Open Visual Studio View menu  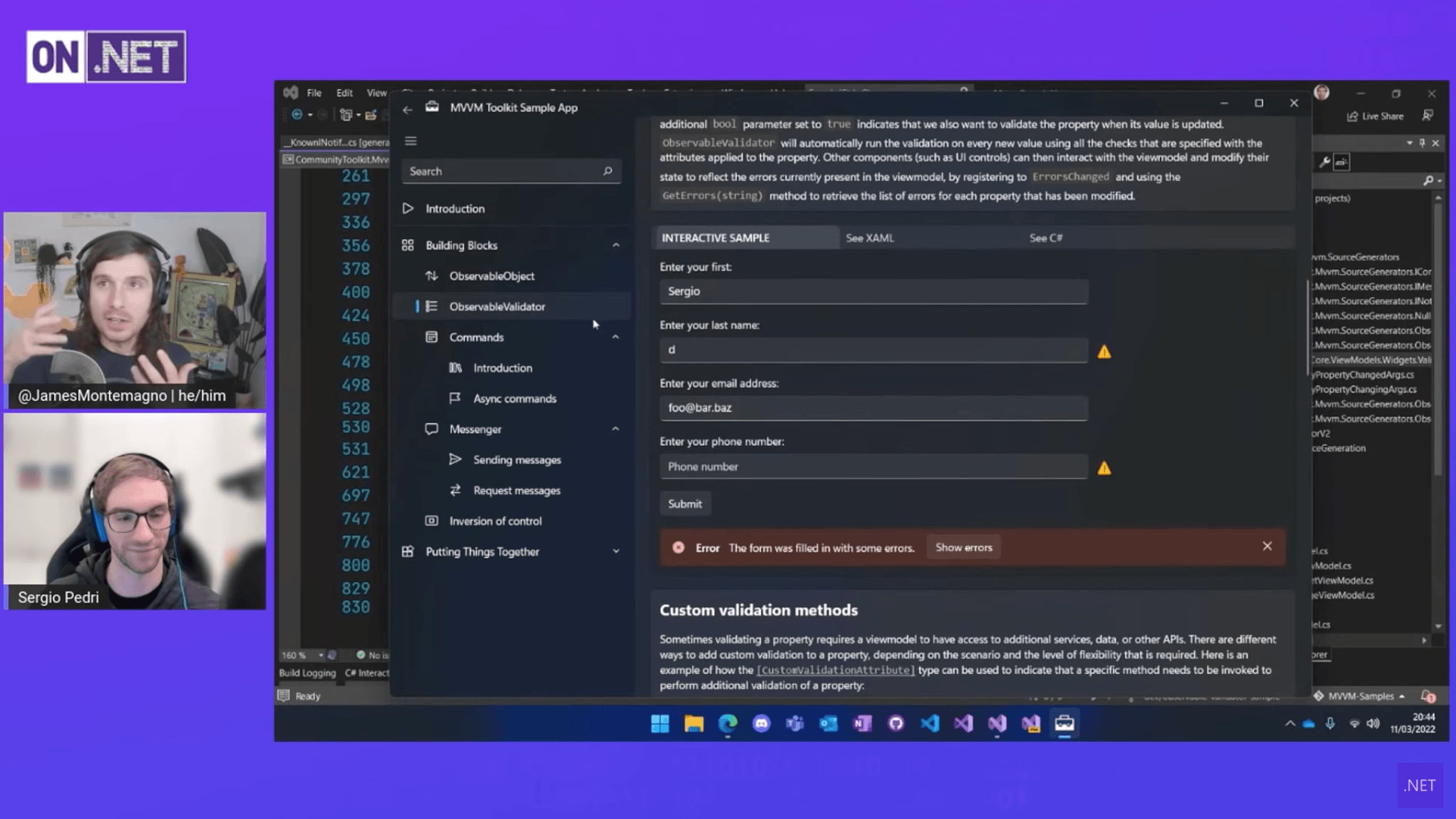click(x=376, y=93)
